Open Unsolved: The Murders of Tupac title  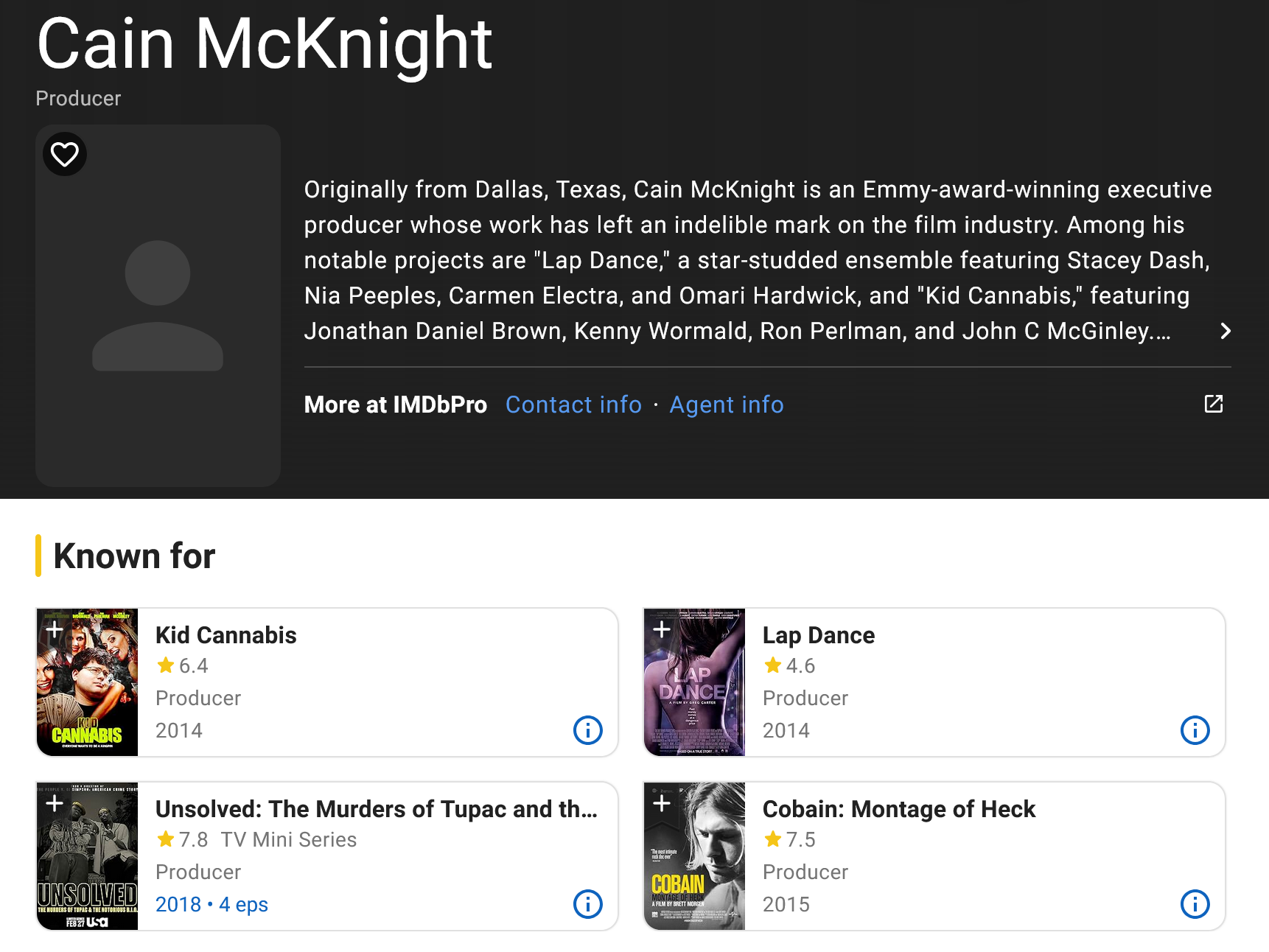376,809
